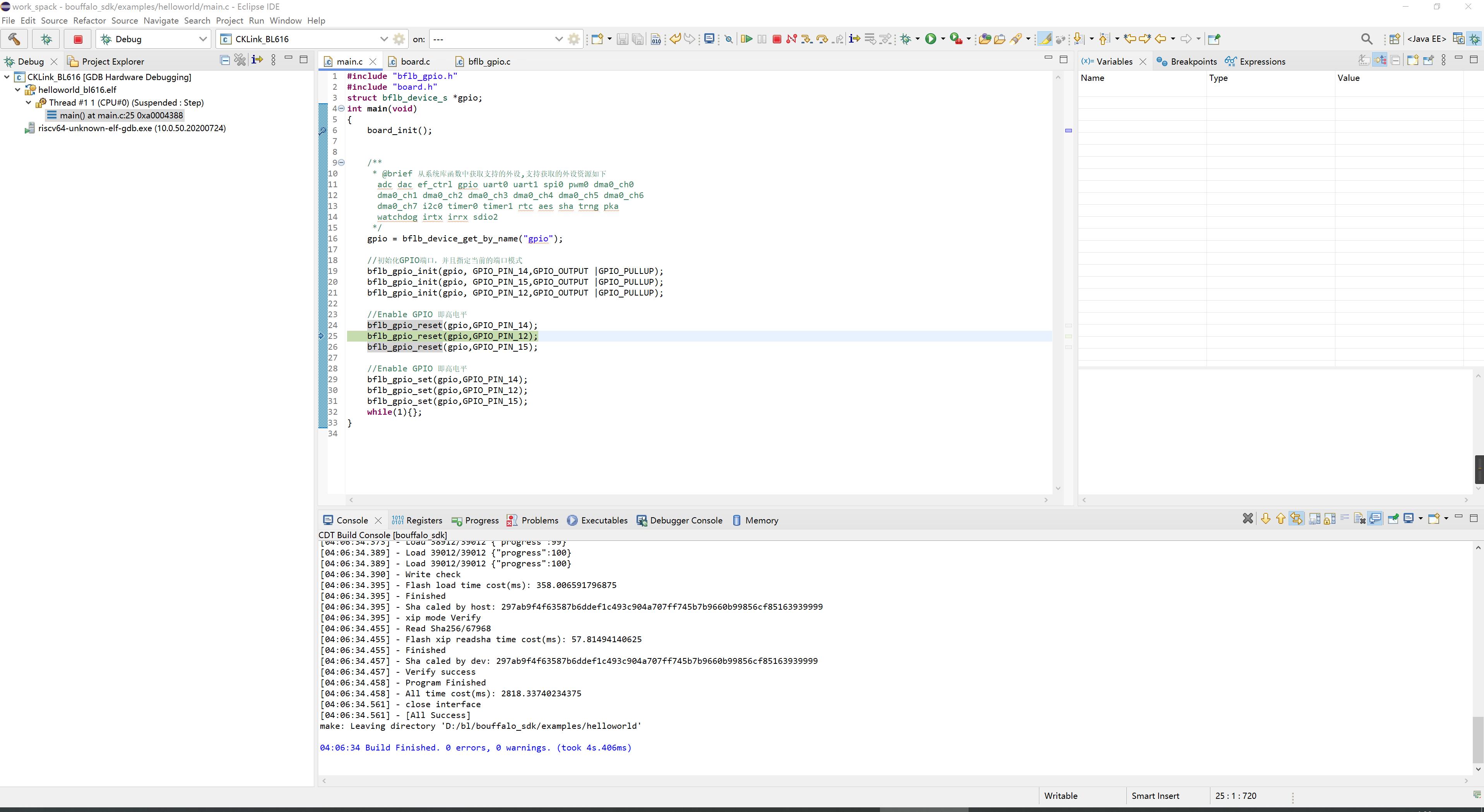Click the Collapse All icon in Debug view

(225, 60)
